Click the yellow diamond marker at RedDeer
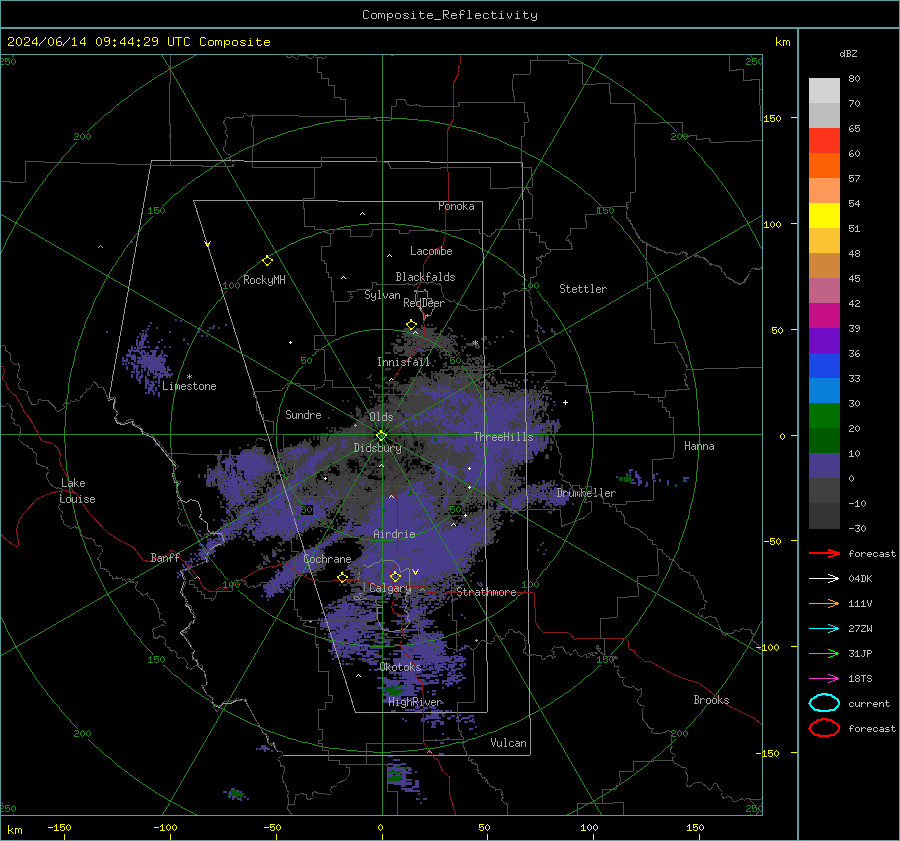 tap(412, 325)
